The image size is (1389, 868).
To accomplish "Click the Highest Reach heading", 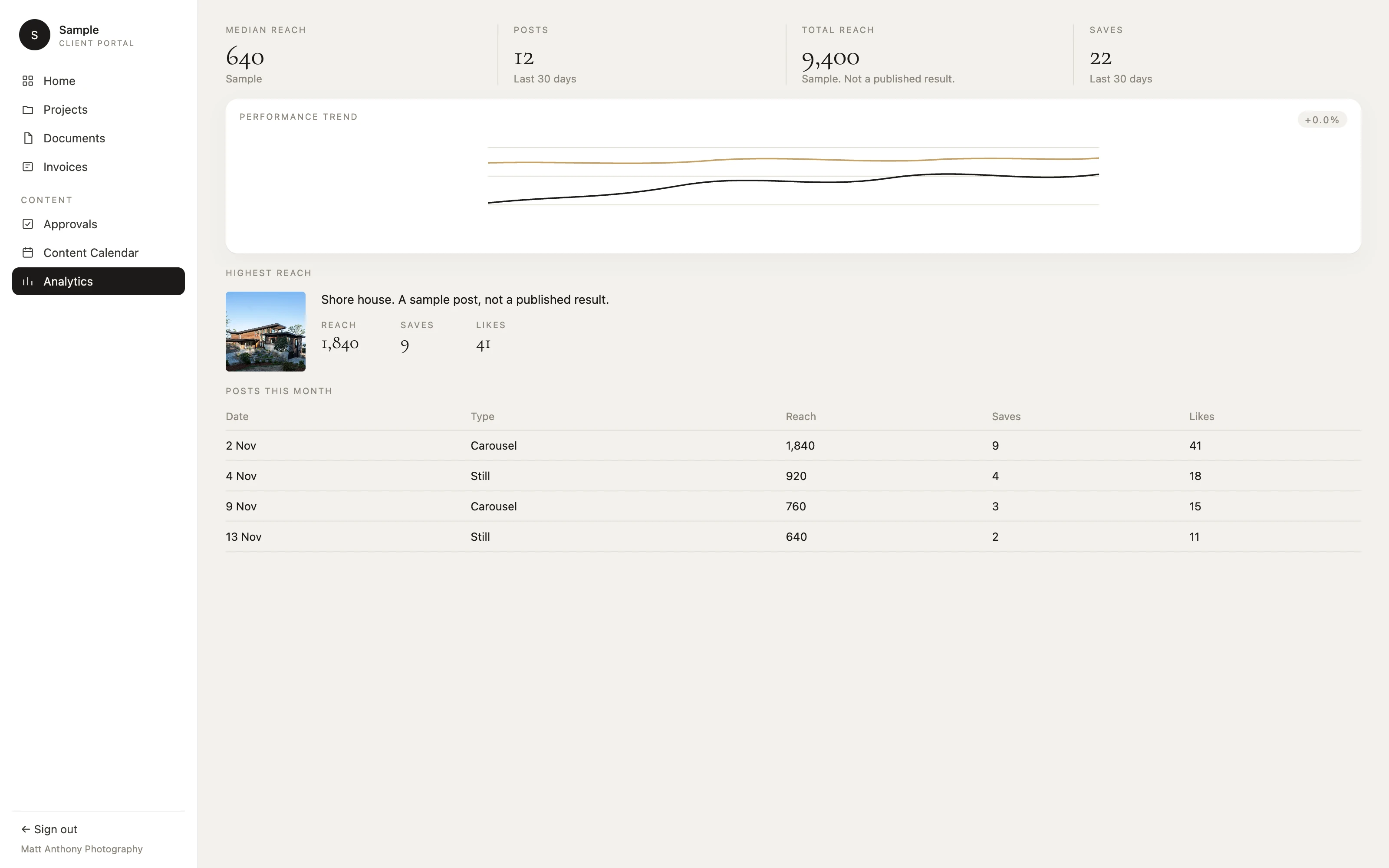I will 269,273.
